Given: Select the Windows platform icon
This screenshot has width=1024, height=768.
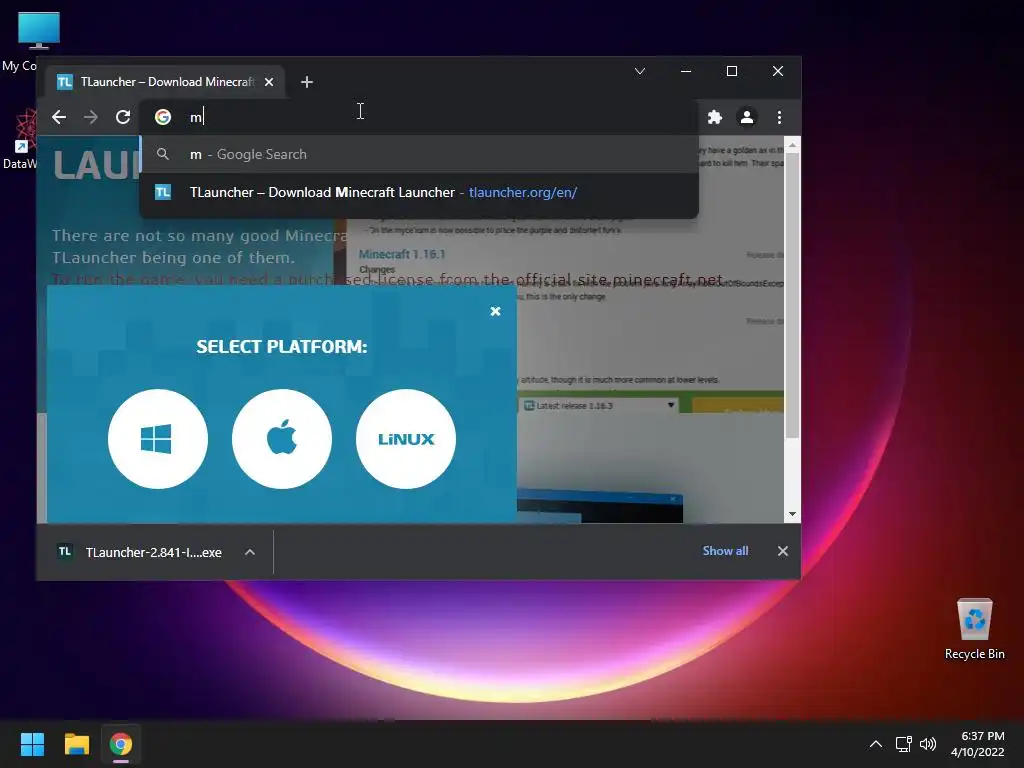Looking at the screenshot, I should [157, 438].
